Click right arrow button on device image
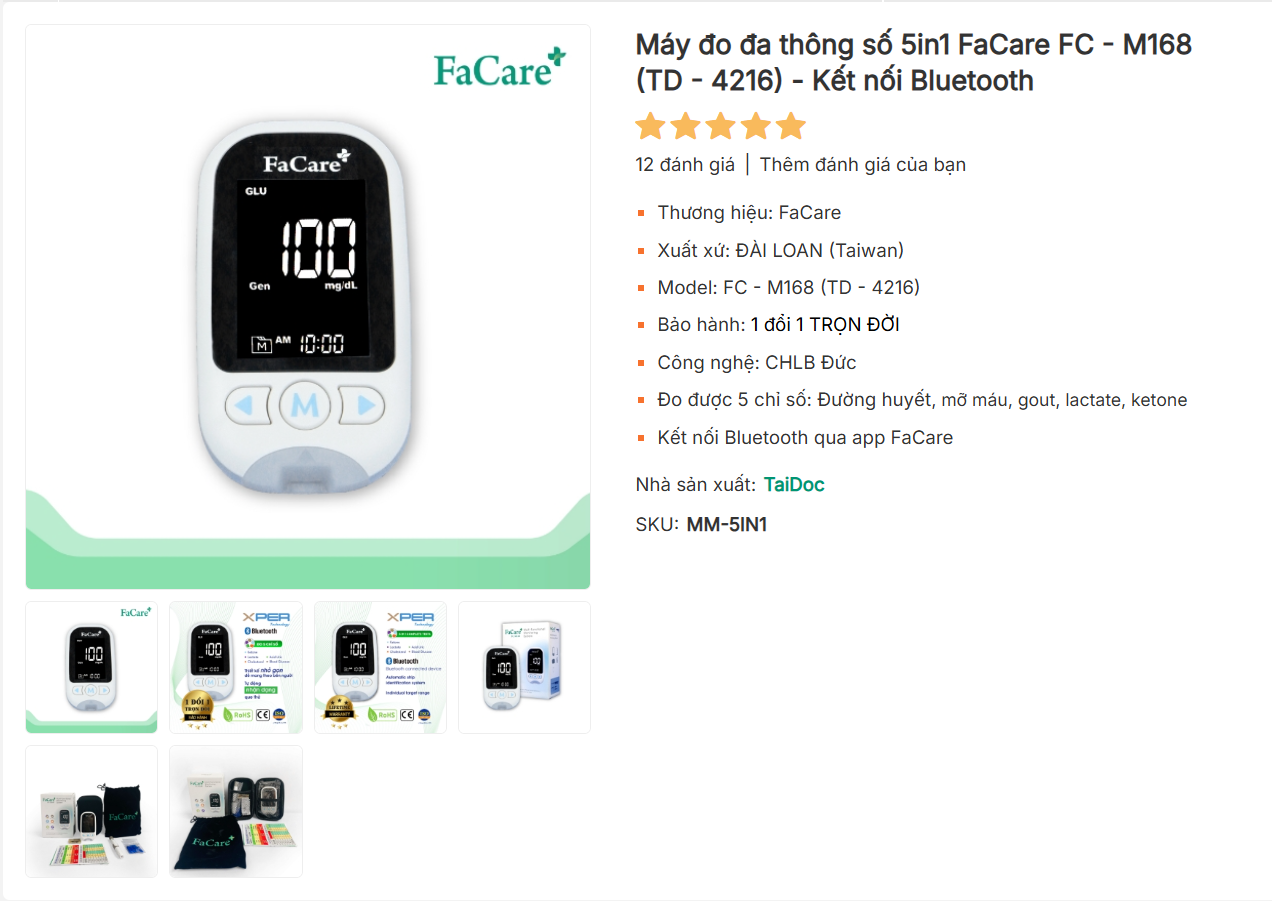The image size is (1272, 901). [362, 406]
